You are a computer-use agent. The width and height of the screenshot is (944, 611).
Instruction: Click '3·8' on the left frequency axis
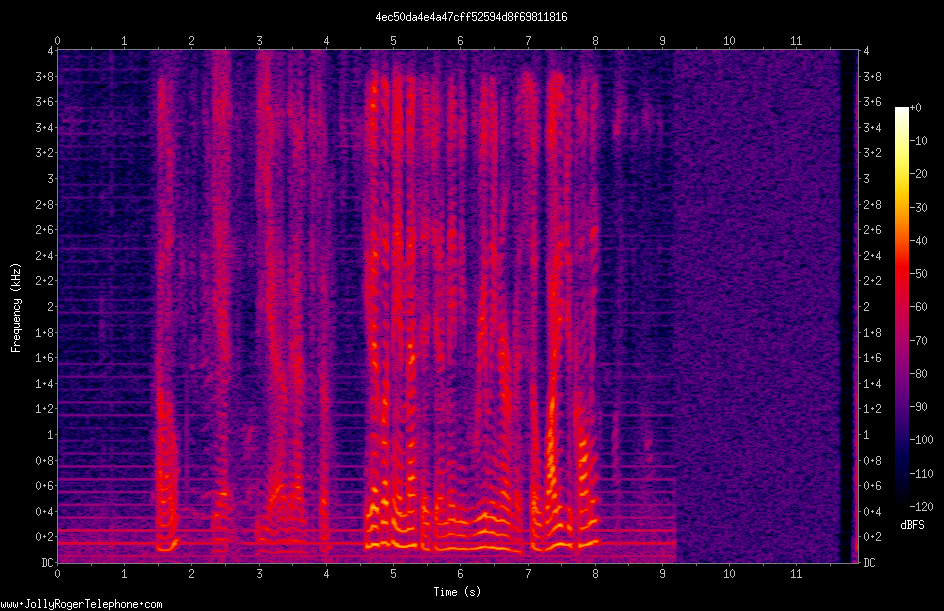45,76
